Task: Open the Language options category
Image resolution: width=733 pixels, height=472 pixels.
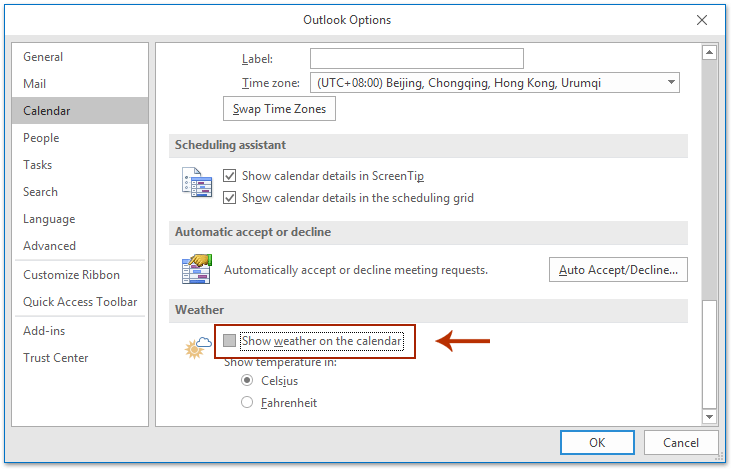Action: coord(80,219)
